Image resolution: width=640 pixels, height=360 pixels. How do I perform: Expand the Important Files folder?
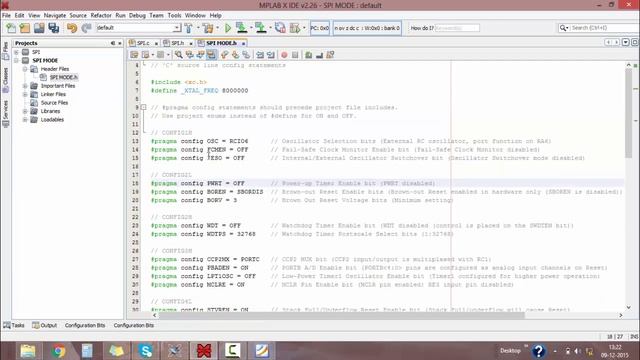tap(25, 86)
